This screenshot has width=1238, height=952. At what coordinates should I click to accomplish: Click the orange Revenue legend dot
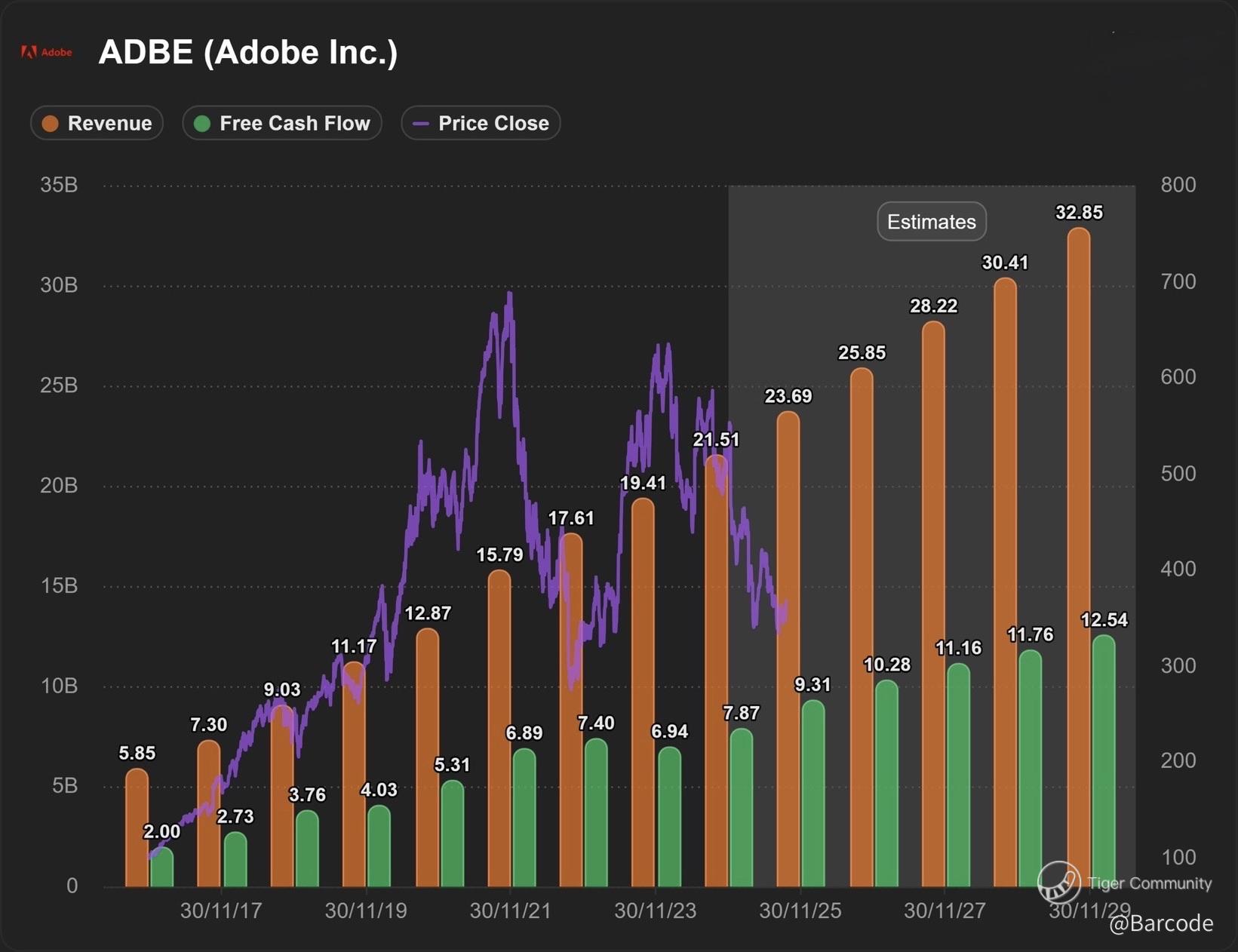pyautogui.click(x=51, y=124)
